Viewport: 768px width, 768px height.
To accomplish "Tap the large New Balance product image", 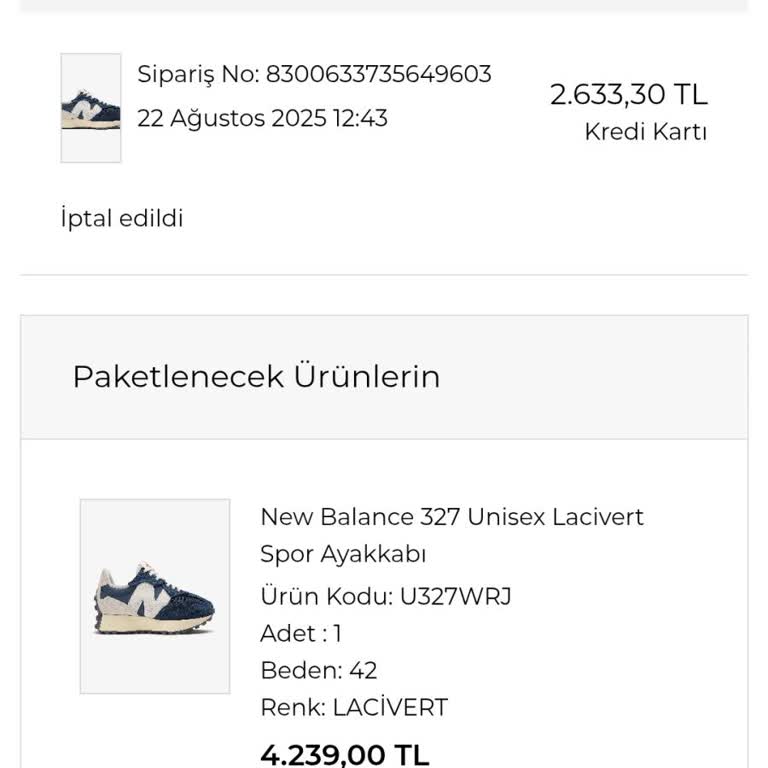I will [155, 596].
